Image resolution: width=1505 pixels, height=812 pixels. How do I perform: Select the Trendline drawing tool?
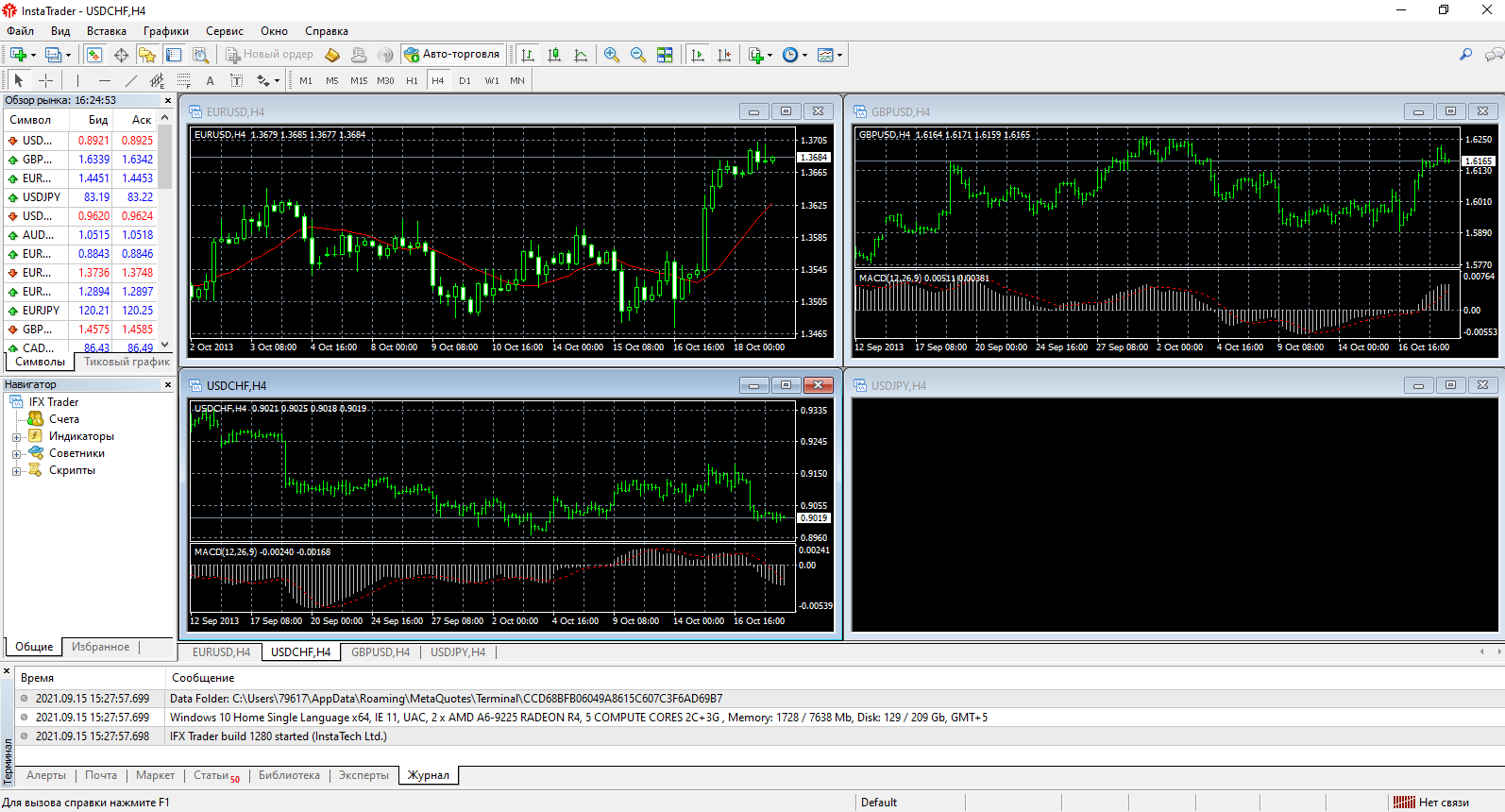[130, 80]
